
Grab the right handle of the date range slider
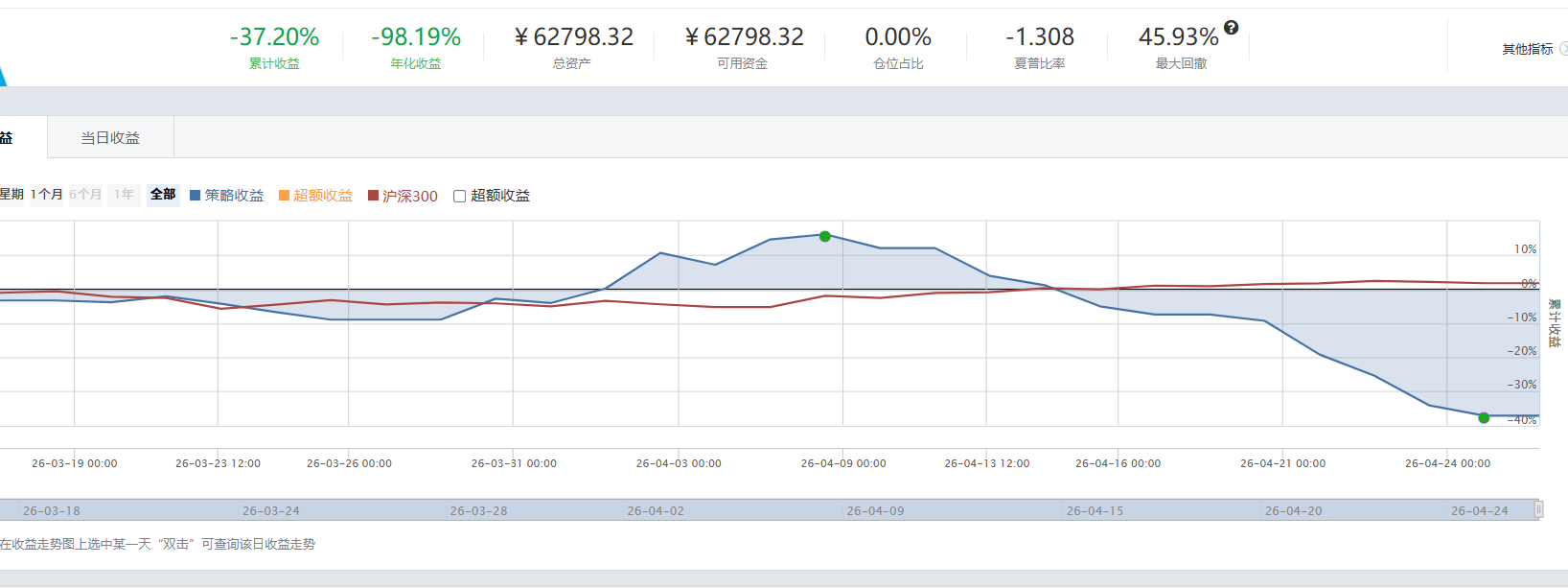coord(1539,509)
